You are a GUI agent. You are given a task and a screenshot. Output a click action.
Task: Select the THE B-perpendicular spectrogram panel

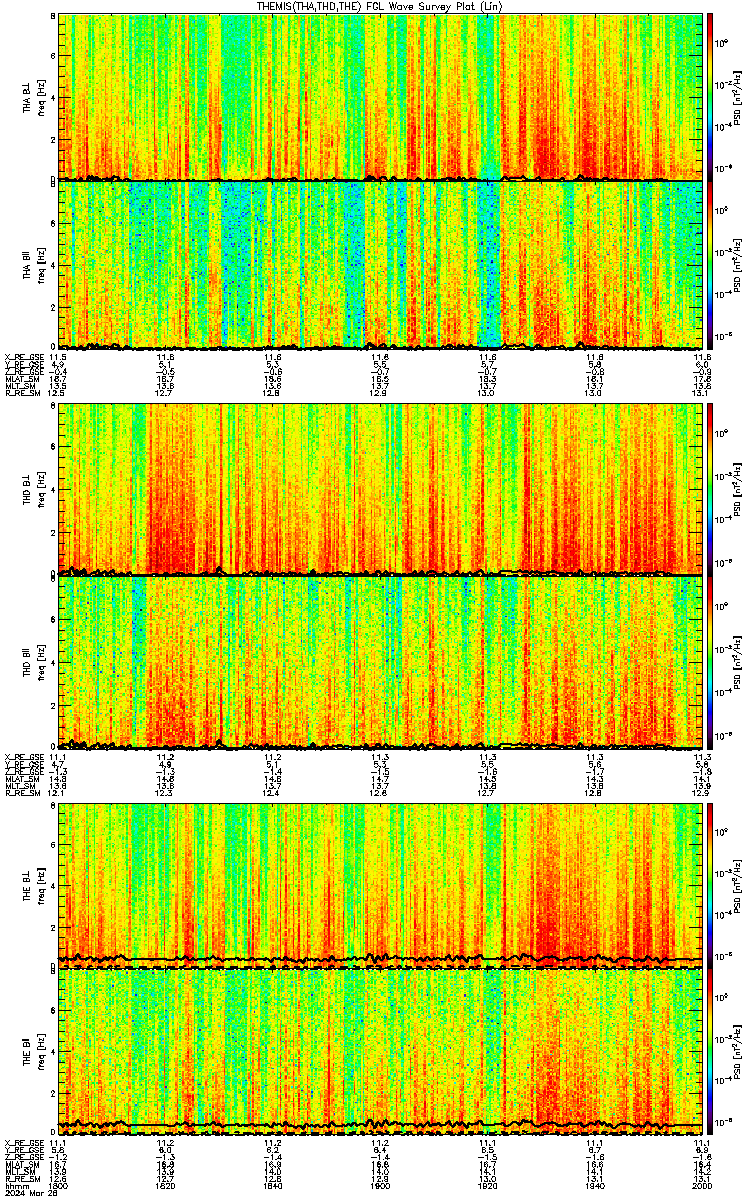381,884
